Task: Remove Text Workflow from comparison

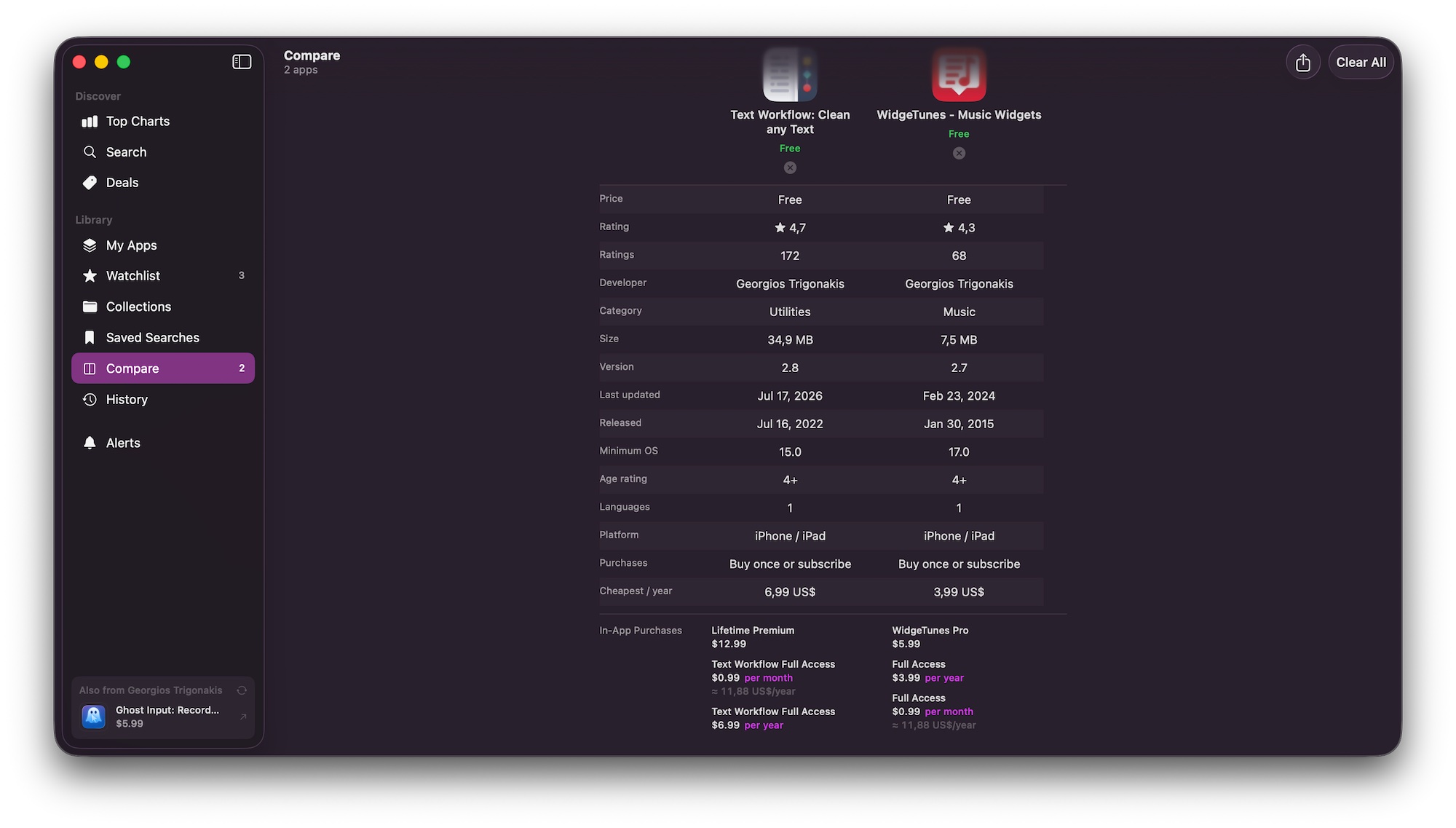Action: (x=790, y=167)
